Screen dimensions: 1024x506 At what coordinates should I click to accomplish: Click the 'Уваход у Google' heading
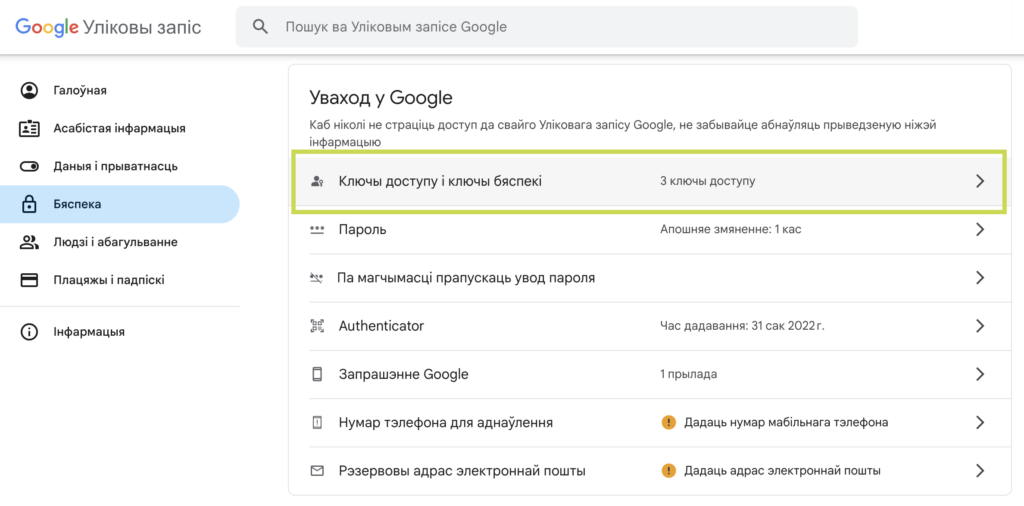pos(381,99)
